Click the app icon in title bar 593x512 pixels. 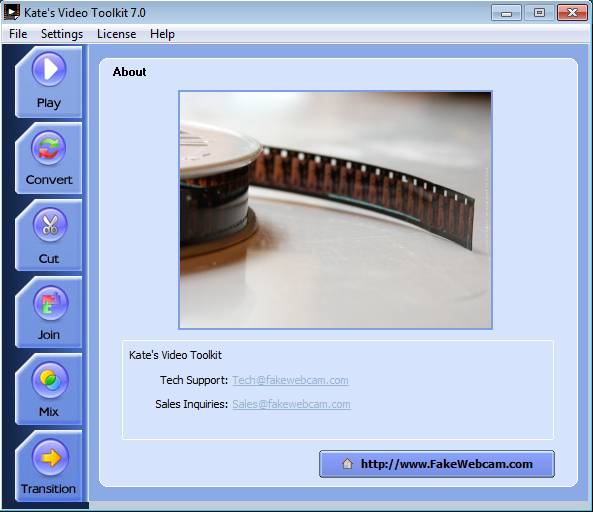click(x=12, y=12)
